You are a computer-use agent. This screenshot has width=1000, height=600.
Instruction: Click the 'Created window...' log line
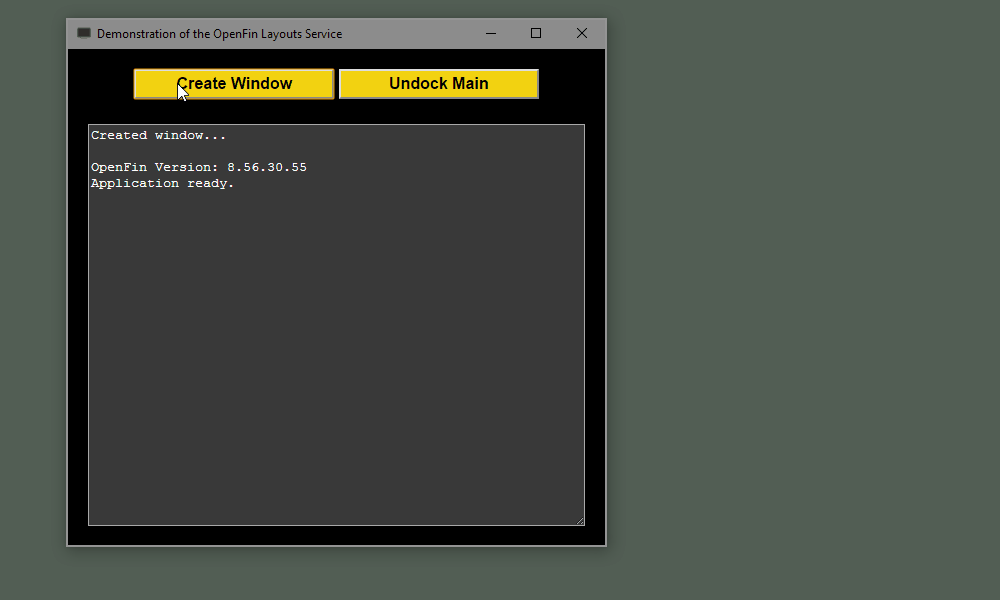pyautogui.click(x=158, y=135)
